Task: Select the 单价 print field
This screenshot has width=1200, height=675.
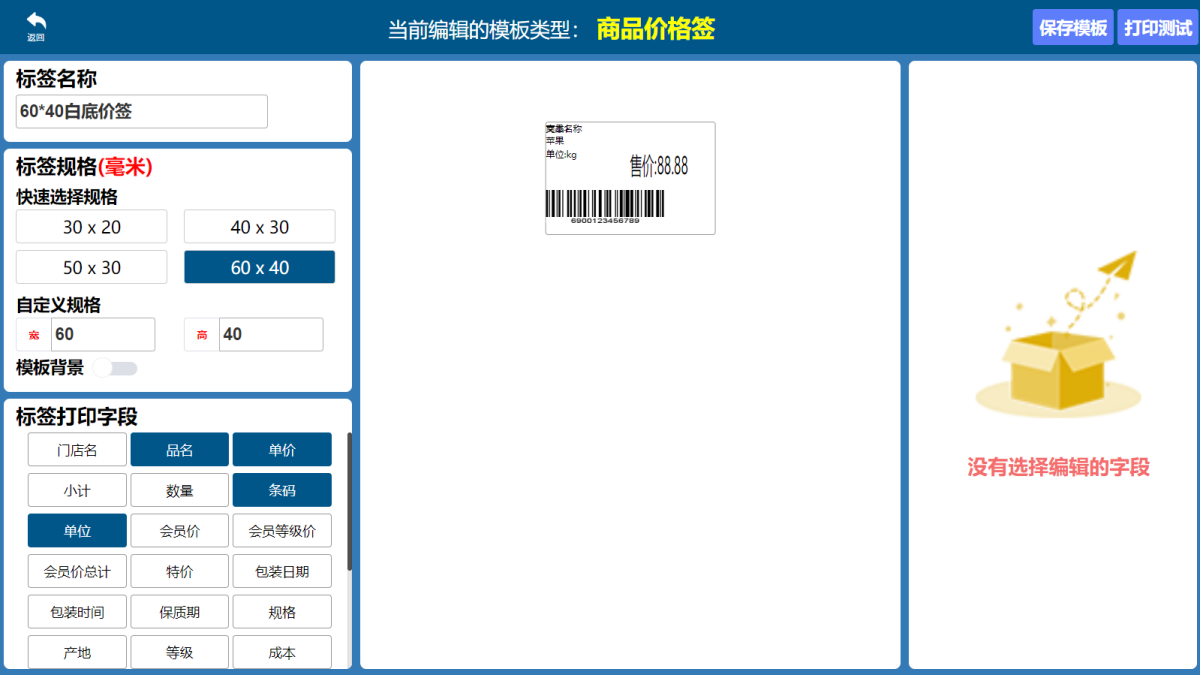Action: tap(282, 449)
